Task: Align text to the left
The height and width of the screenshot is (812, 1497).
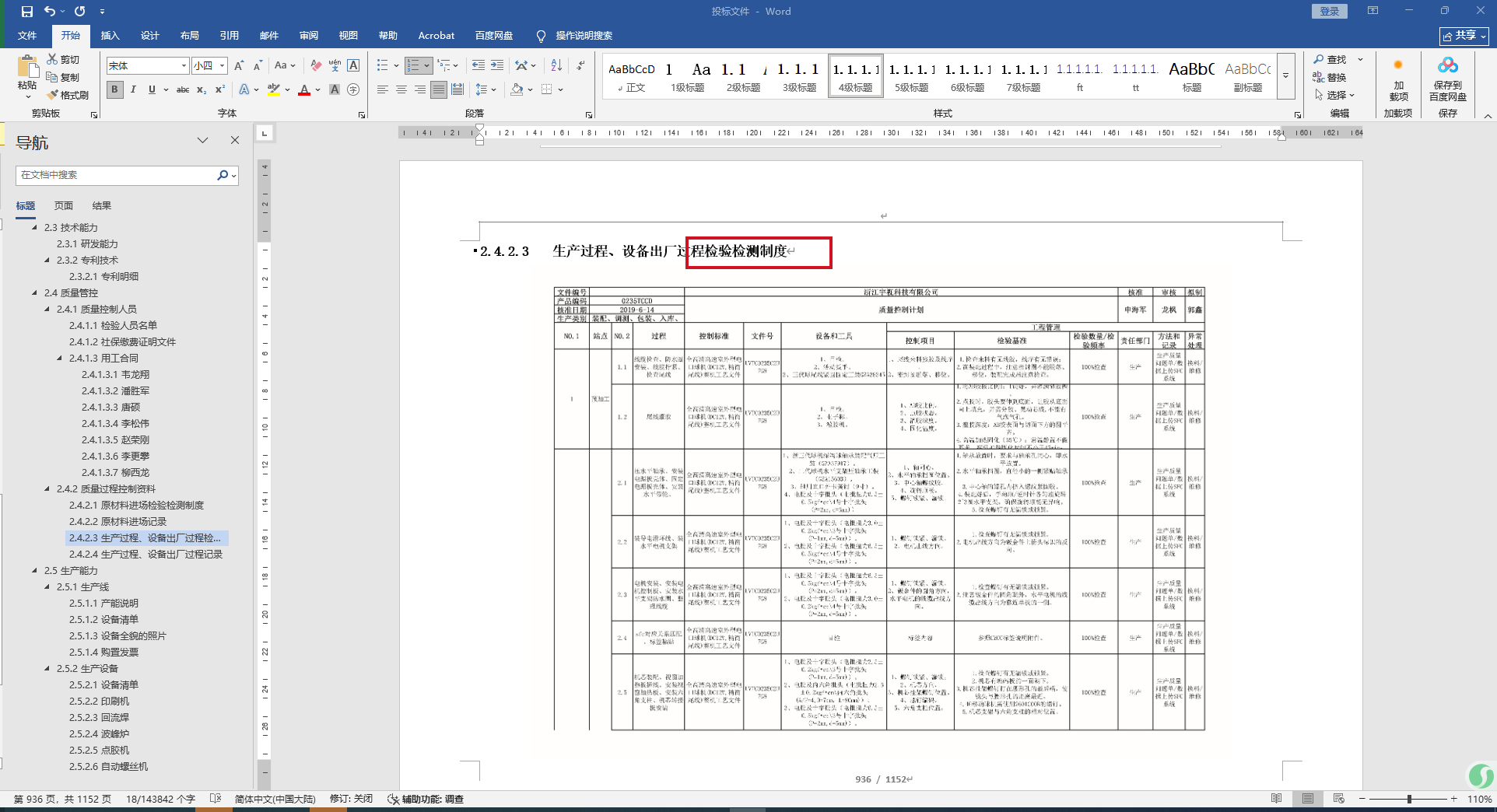Action: point(382,90)
